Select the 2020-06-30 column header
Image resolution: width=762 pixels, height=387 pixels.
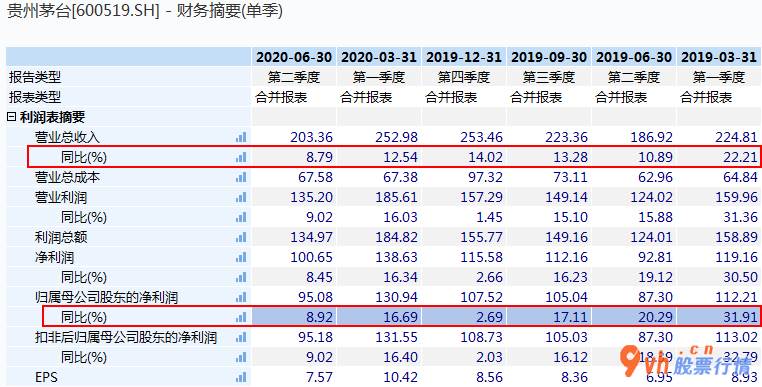pos(294,57)
